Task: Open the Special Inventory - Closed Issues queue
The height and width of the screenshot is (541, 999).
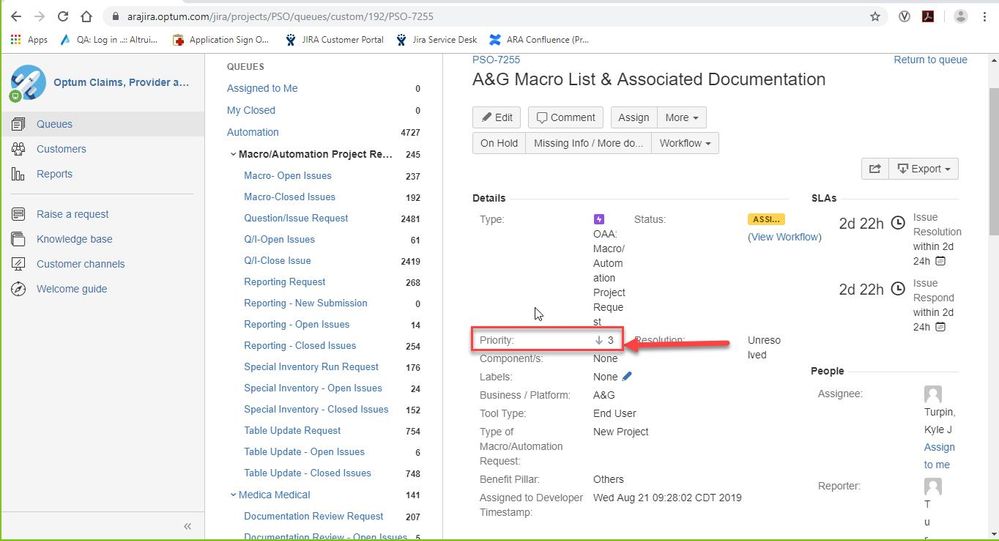Action: (316, 409)
